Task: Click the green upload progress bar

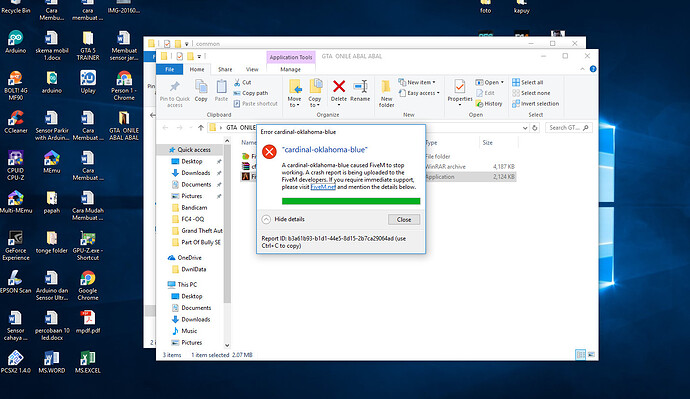Action: [x=351, y=201]
